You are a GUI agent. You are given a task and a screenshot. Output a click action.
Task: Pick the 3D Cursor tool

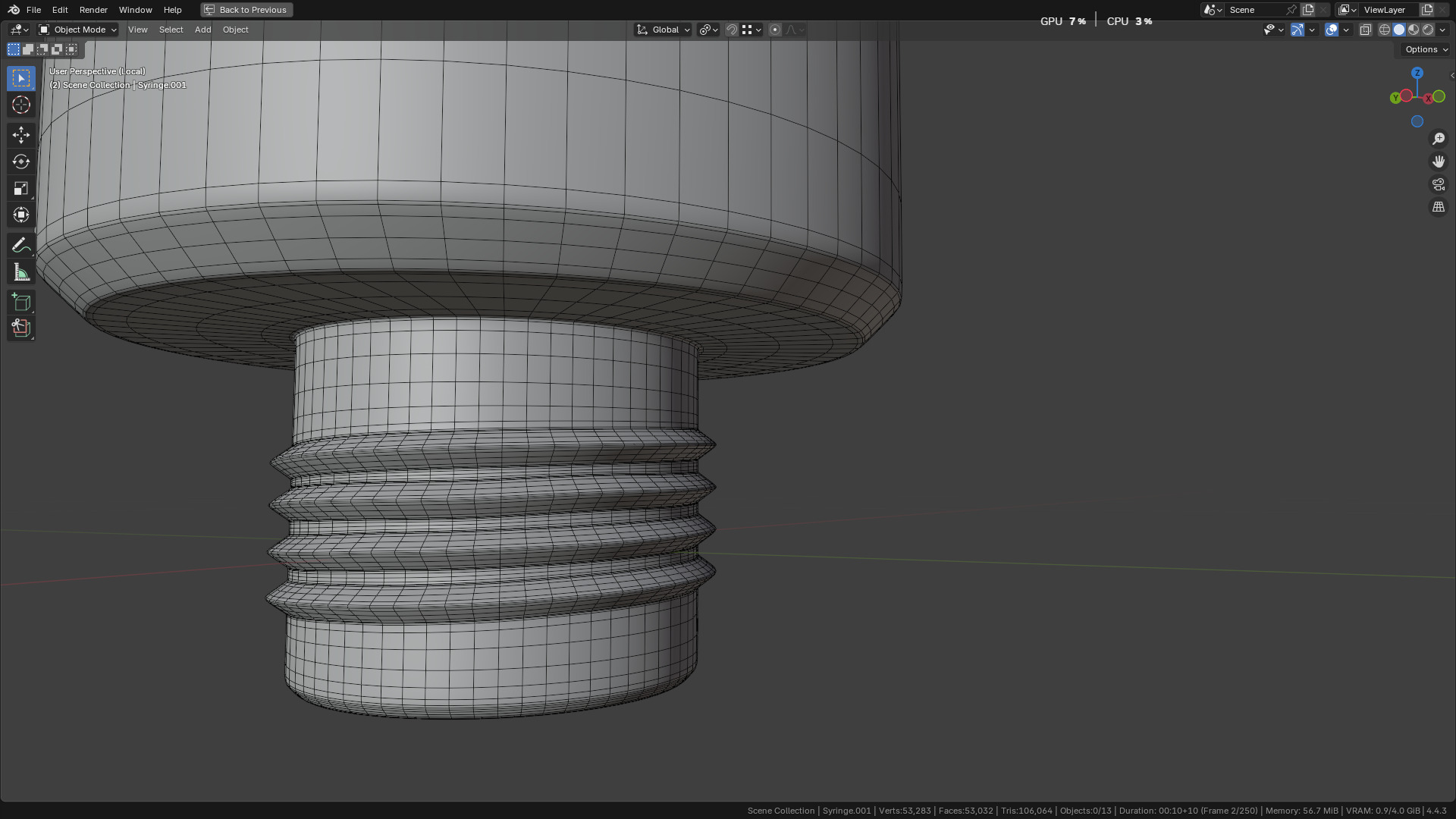21,105
